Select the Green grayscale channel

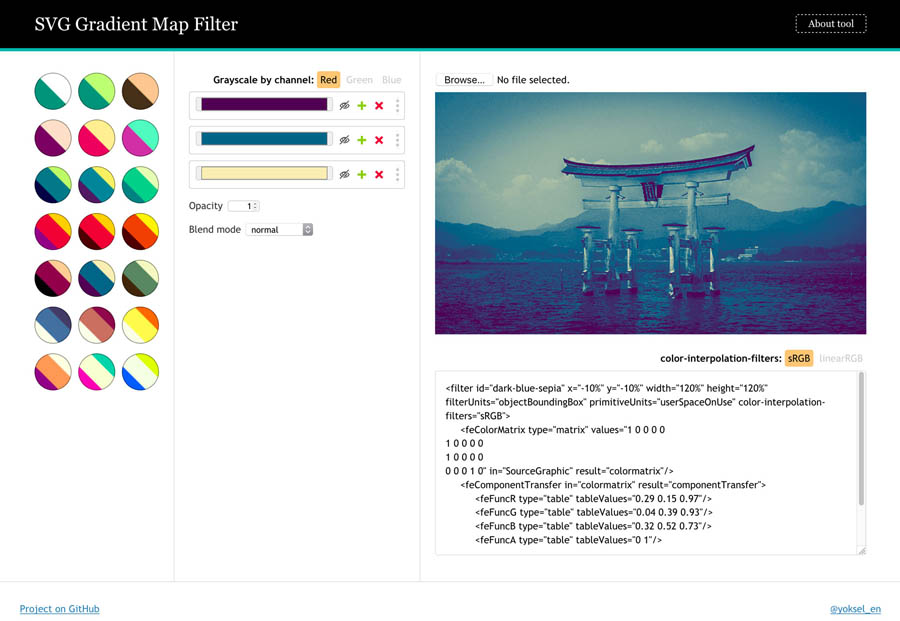point(359,80)
